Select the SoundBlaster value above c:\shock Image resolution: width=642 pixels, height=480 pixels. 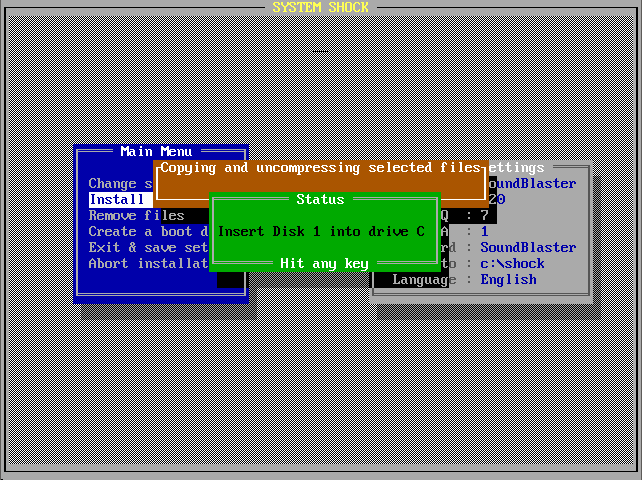point(528,248)
